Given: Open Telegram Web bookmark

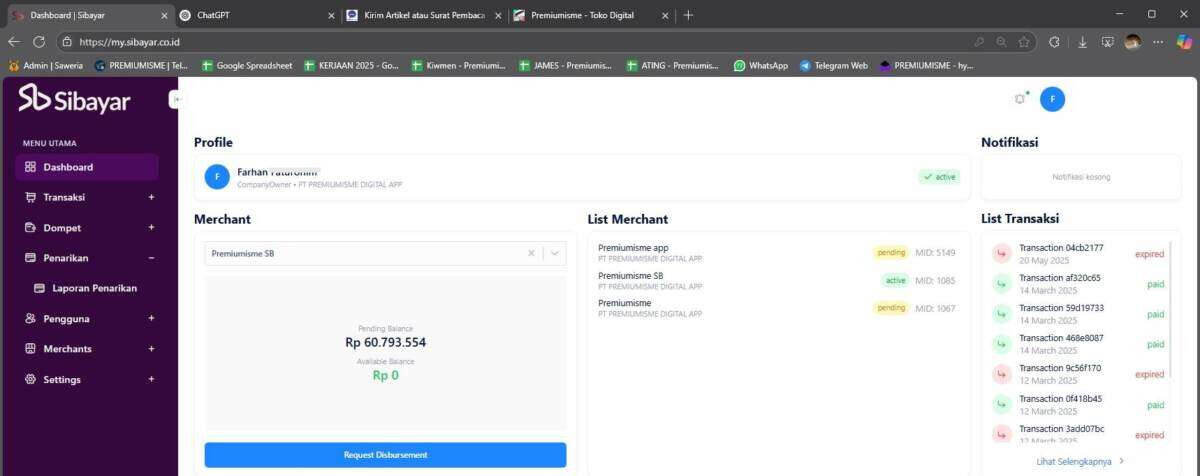Looking at the screenshot, I should (x=833, y=65).
